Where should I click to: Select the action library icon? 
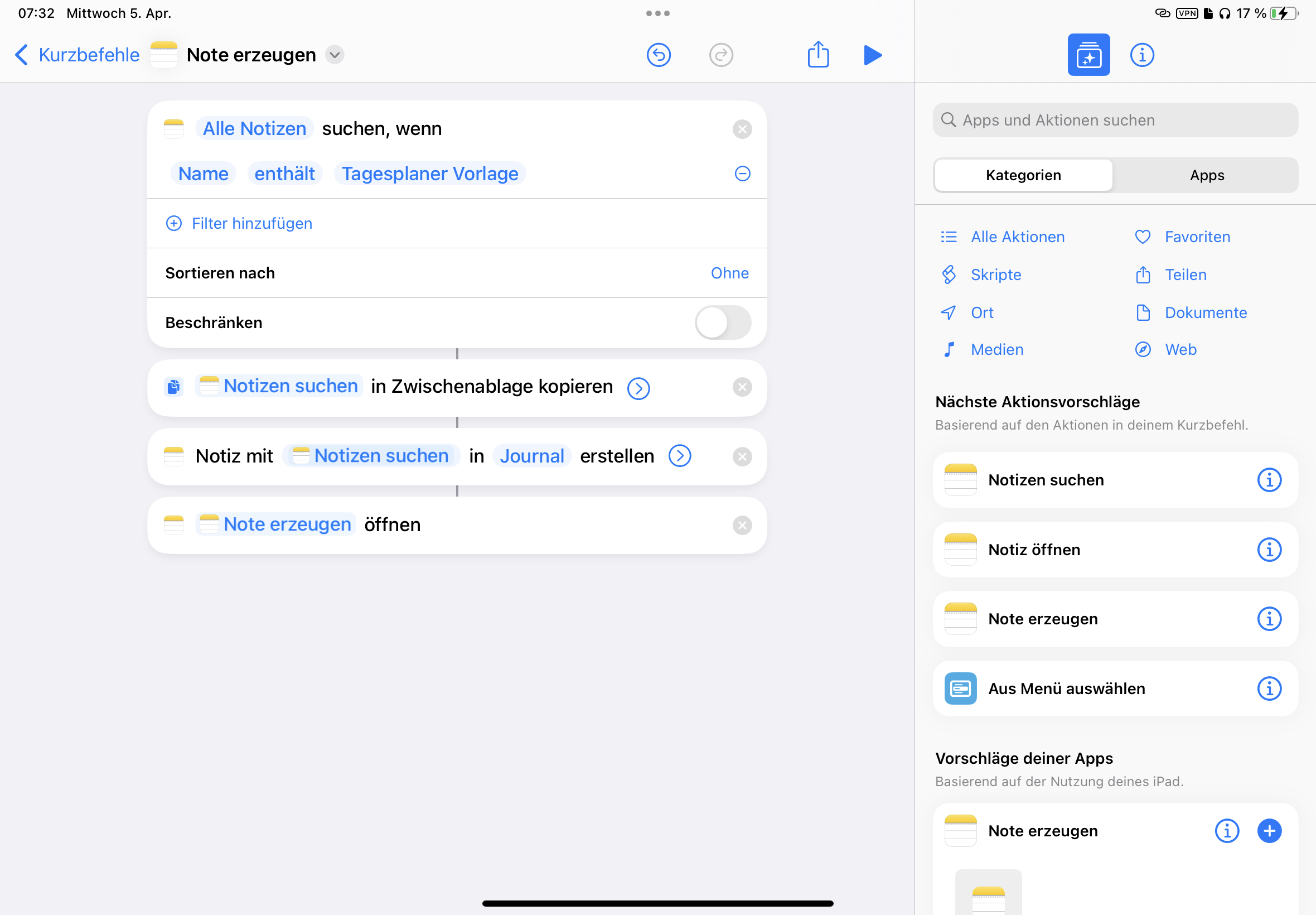(x=1088, y=55)
